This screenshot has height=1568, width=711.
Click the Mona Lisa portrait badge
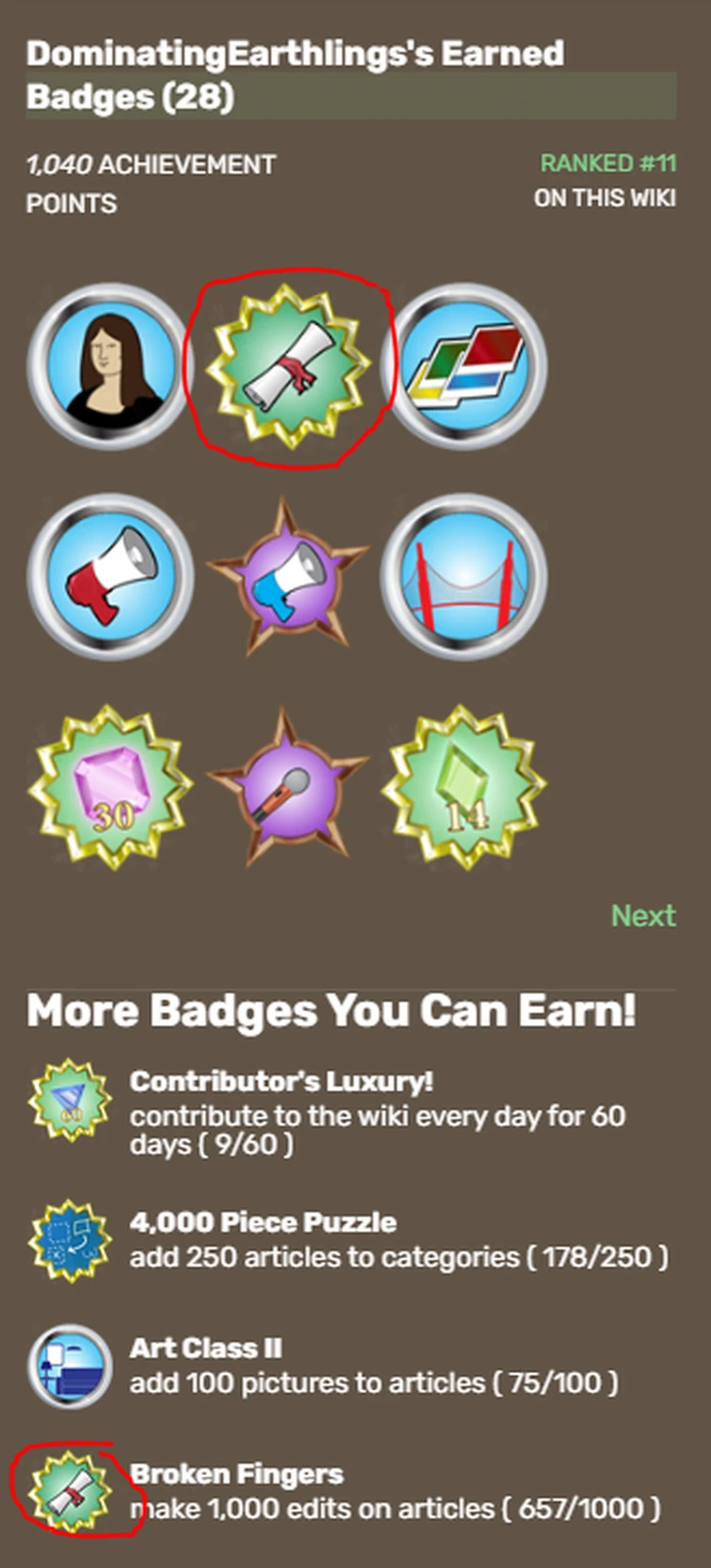coord(110,364)
